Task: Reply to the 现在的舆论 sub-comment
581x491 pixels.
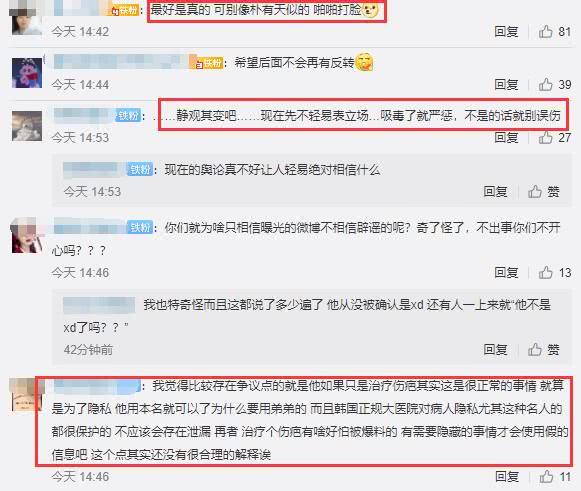Action: click(495, 192)
